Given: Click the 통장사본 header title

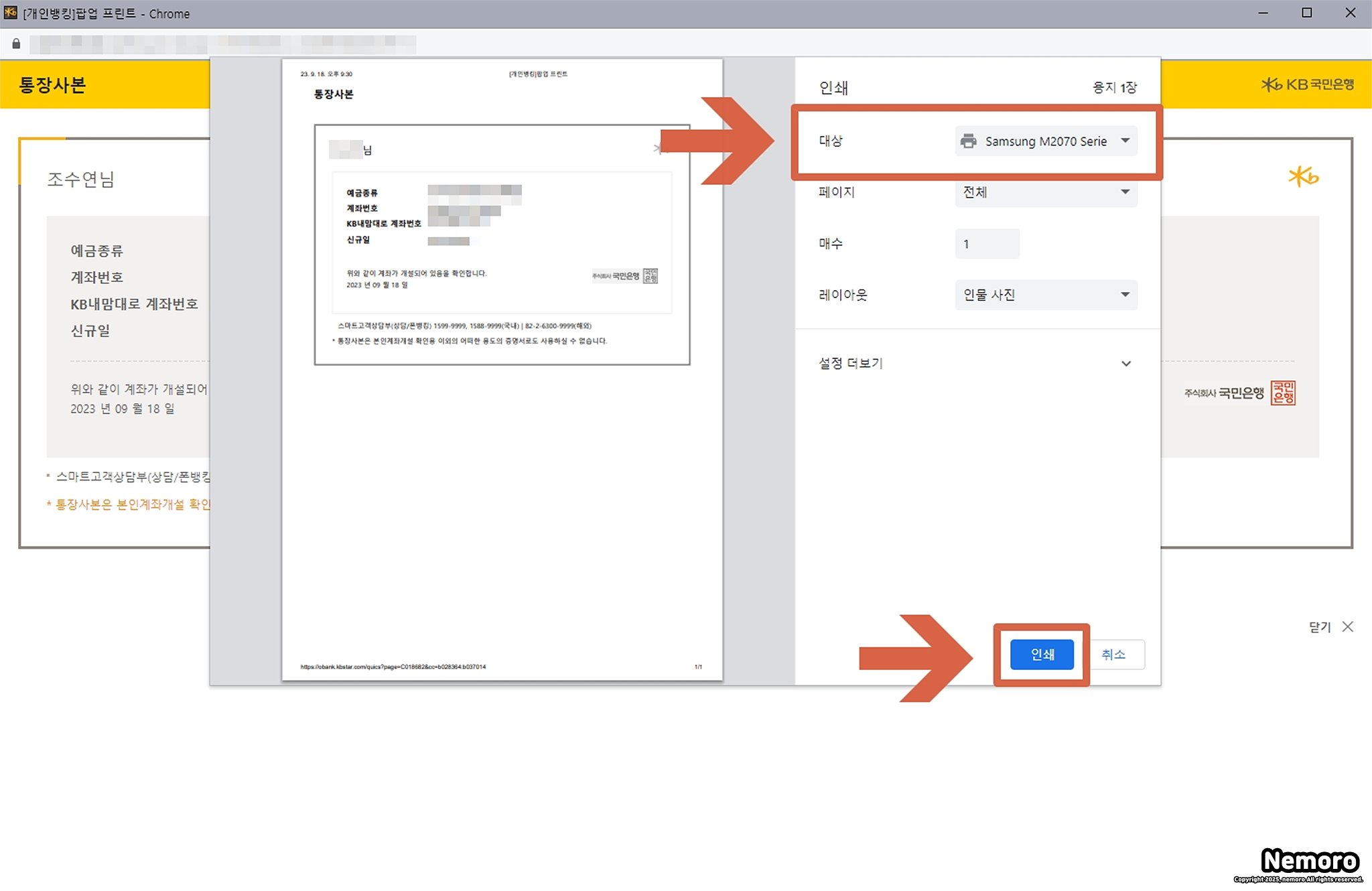Looking at the screenshot, I should (52, 85).
